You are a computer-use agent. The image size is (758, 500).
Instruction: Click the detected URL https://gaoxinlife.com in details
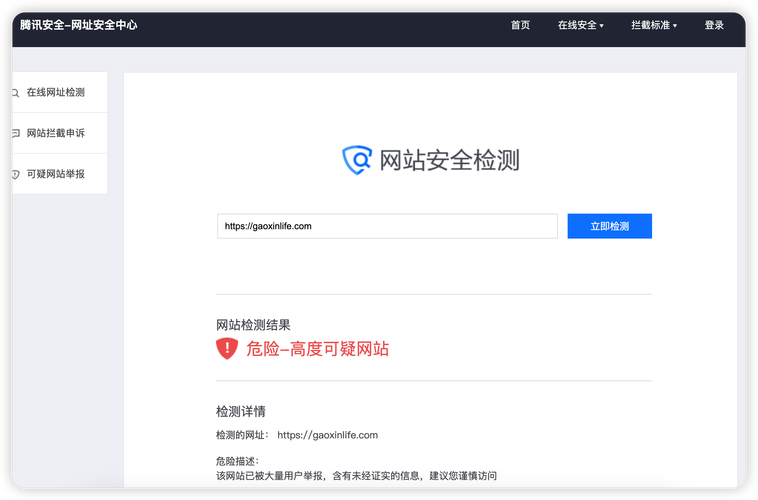328,435
